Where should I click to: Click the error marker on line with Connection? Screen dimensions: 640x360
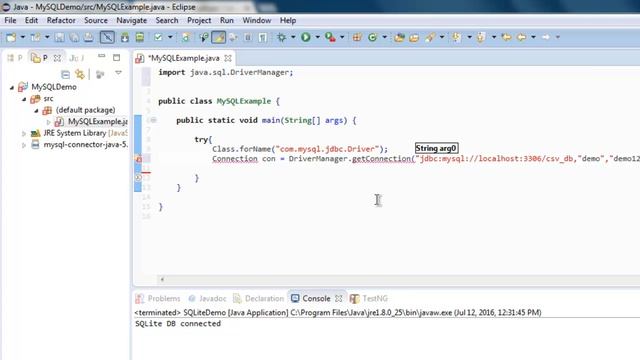point(138,159)
